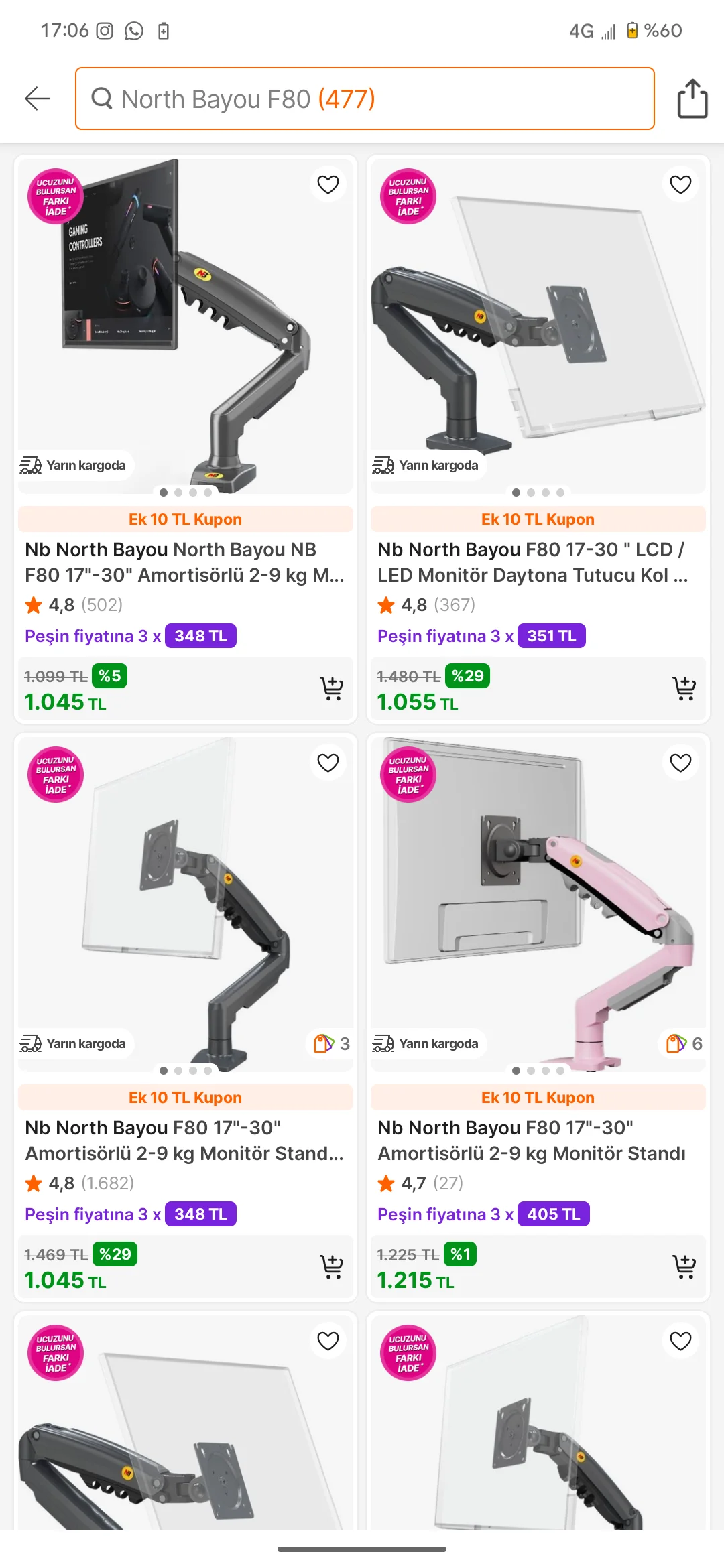Open color variants icon showing 3 options

click(332, 1043)
